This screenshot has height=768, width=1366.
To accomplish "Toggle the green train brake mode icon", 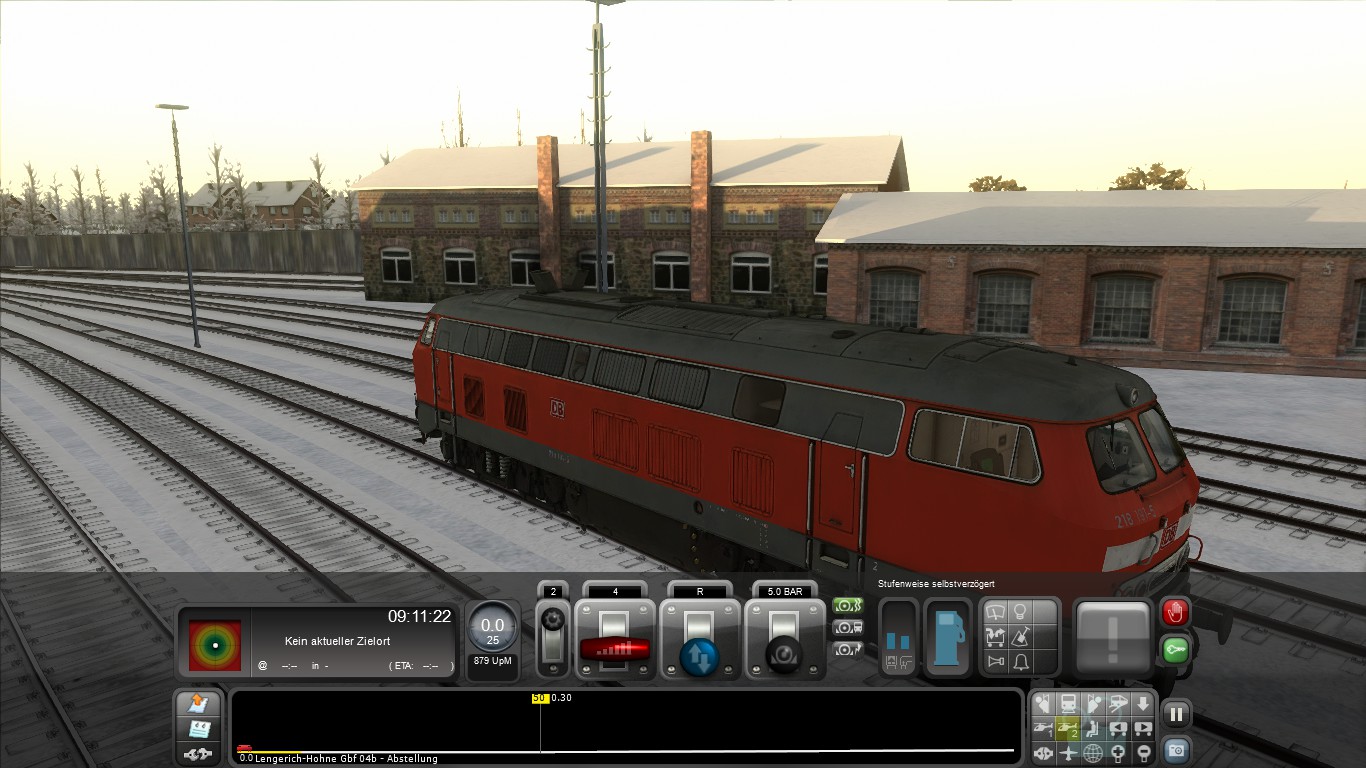I will click(847, 606).
